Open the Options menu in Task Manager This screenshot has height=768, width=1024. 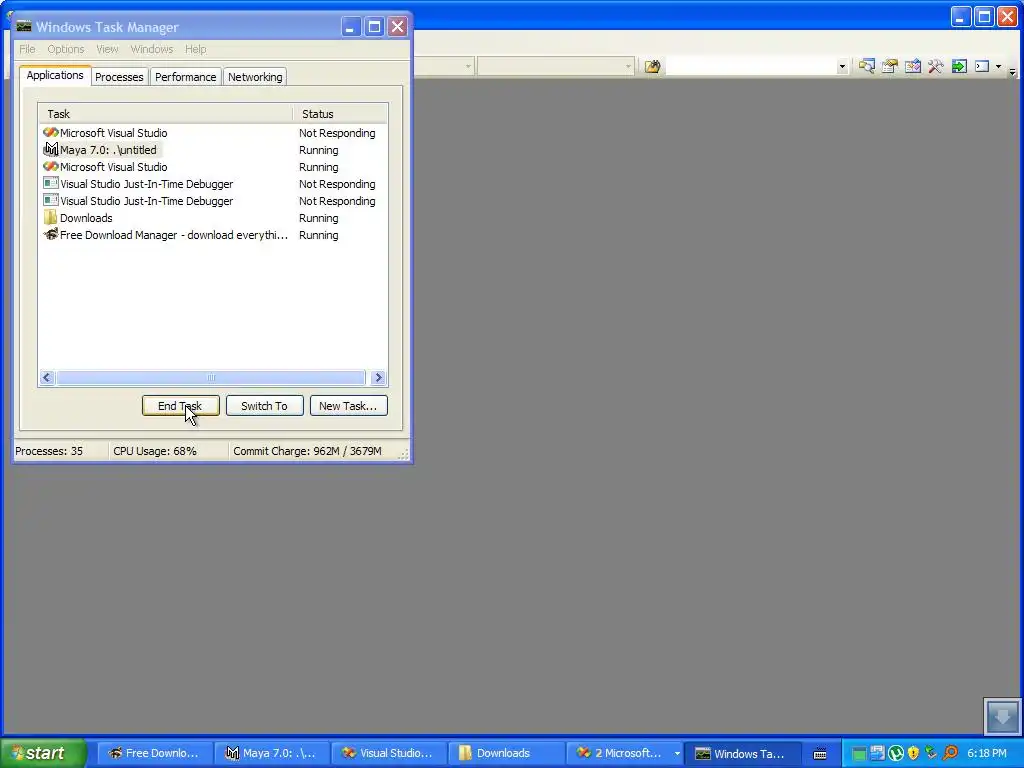coord(65,49)
